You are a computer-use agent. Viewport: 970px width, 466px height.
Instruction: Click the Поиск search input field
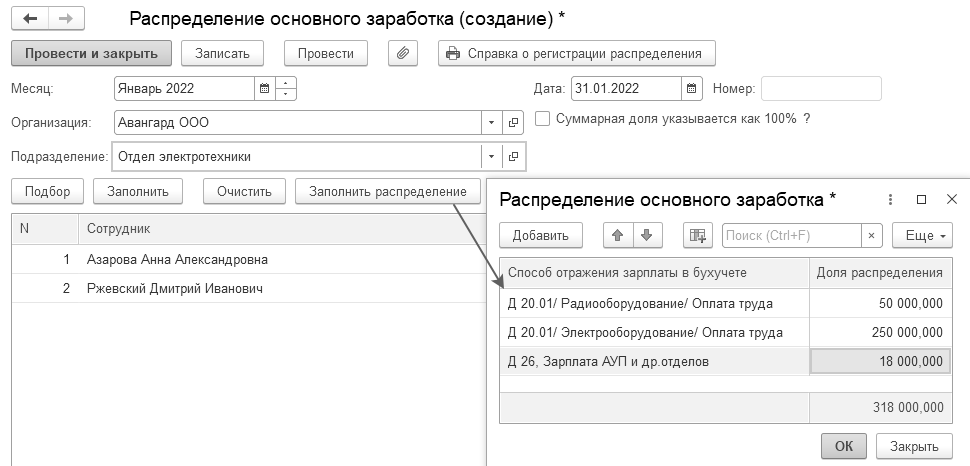[x=790, y=235]
